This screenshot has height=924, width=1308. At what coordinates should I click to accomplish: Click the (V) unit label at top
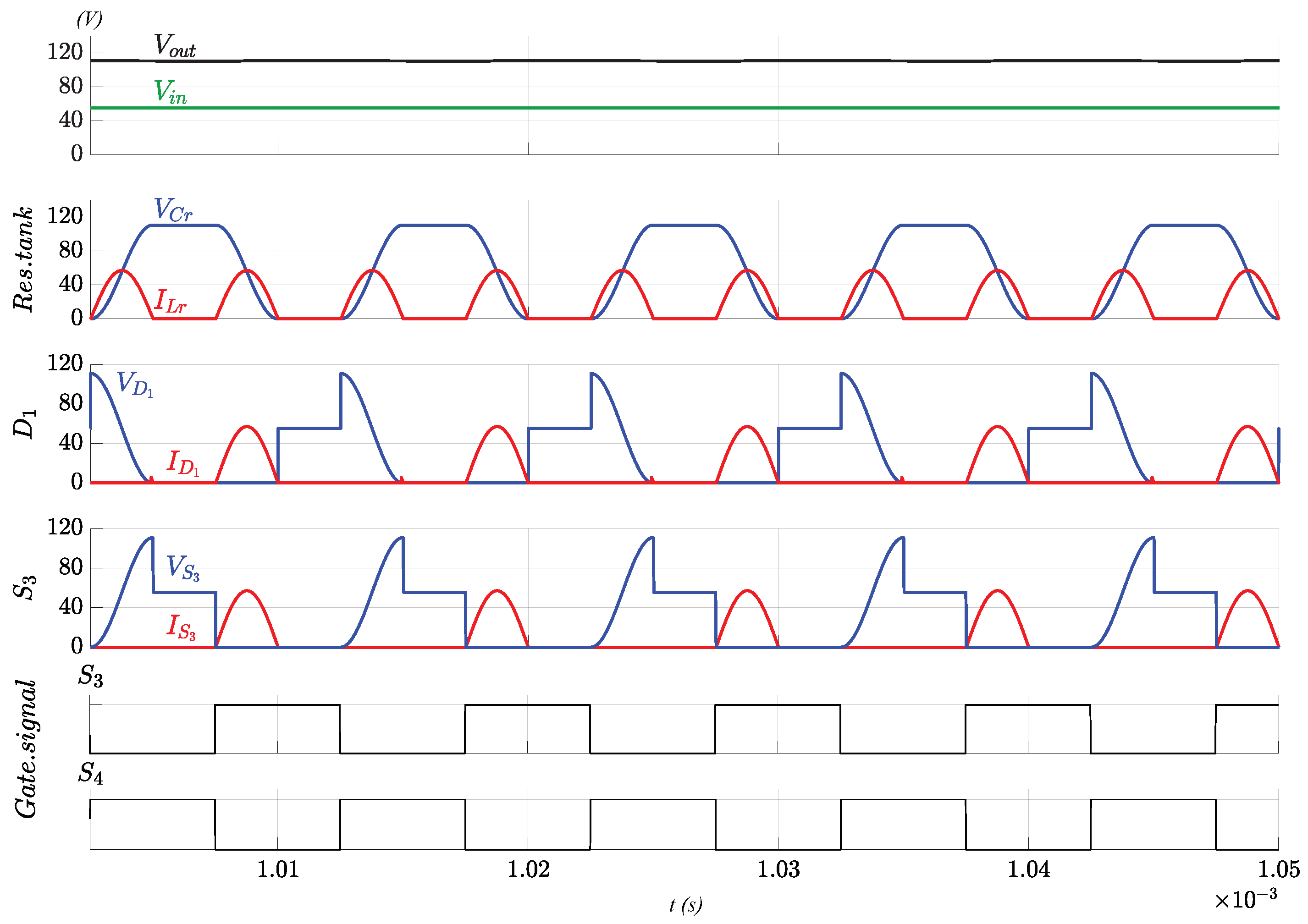[89, 20]
